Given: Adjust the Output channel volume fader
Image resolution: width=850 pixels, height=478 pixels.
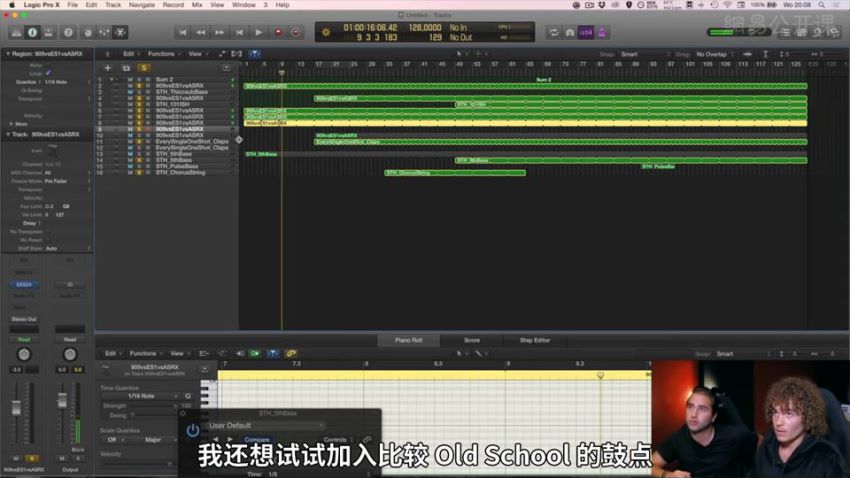Looking at the screenshot, I should (62, 400).
